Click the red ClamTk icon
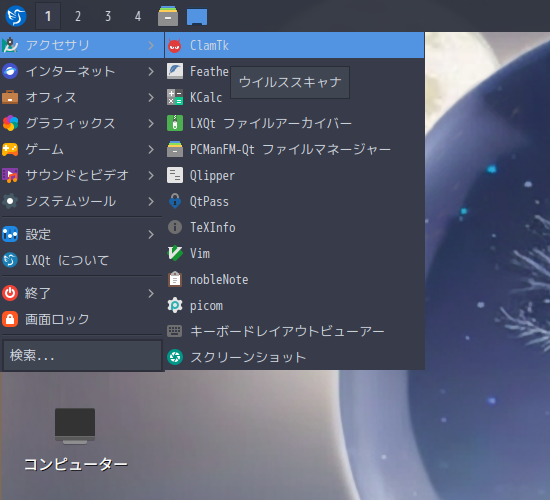The height and width of the screenshot is (500, 550). click(175, 45)
